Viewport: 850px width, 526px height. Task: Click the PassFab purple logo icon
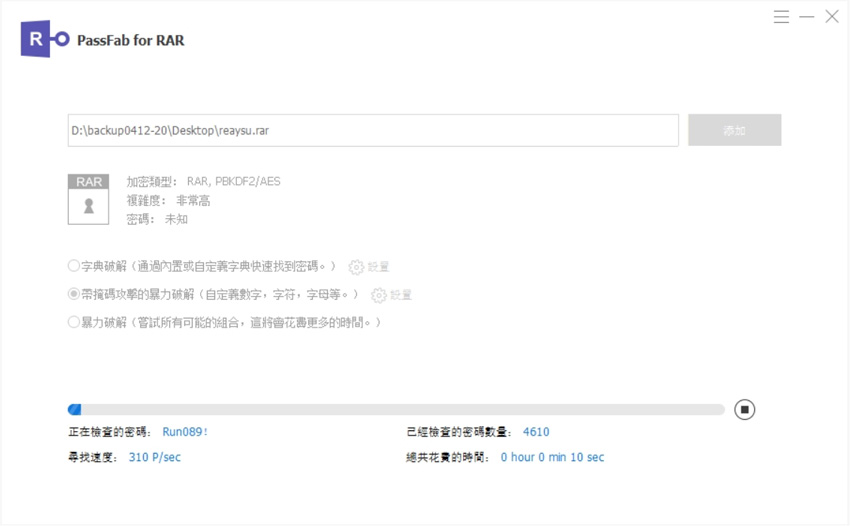37,39
